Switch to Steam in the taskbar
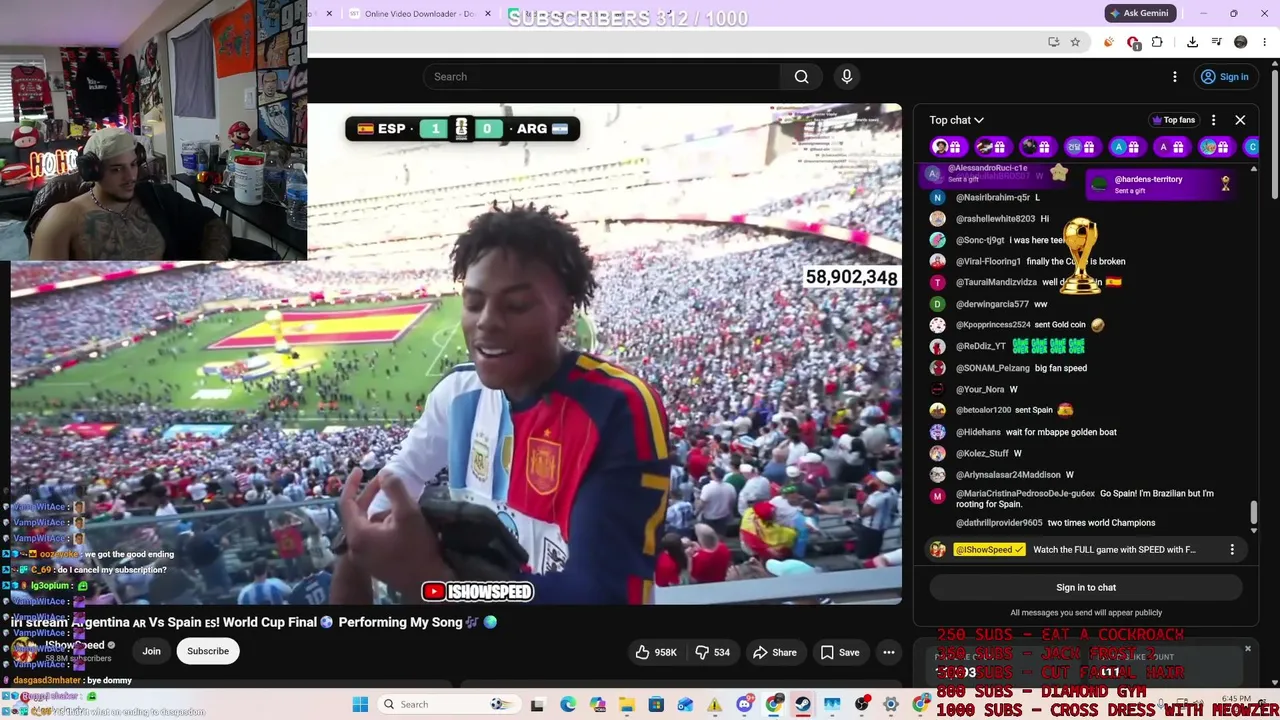Image resolution: width=1280 pixels, height=720 pixels. coord(803,705)
